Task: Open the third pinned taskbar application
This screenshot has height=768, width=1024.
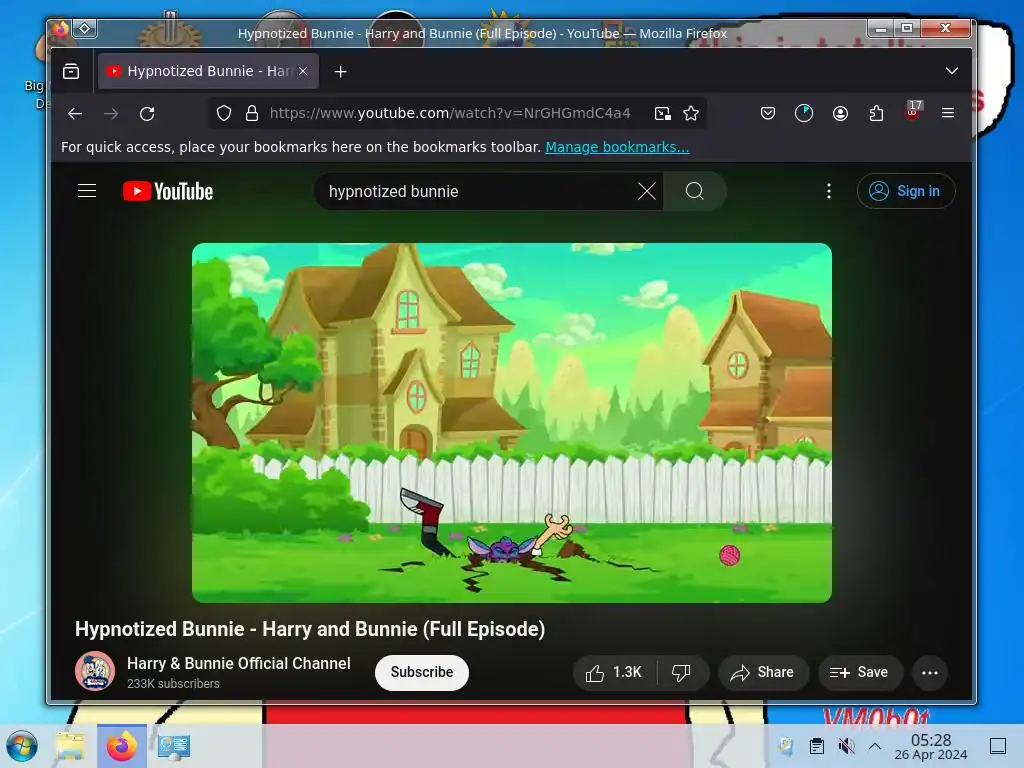Action: (x=174, y=746)
